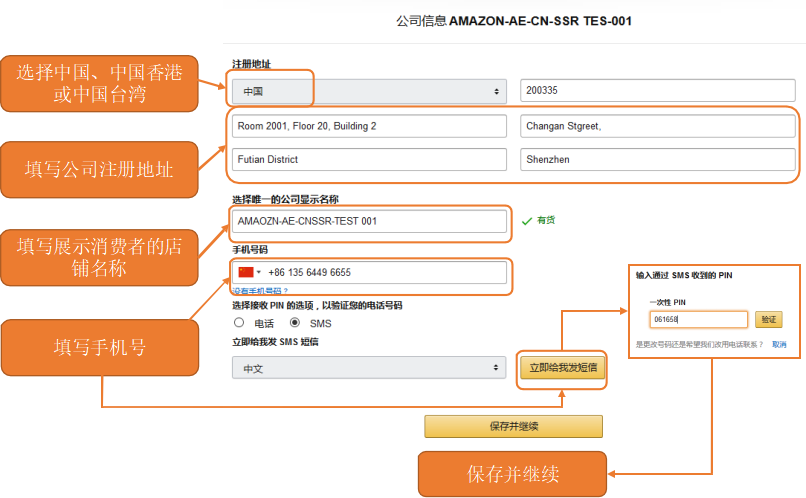This screenshot has height=498, width=806.
Task: Click the 手机号码 label
Action: [250, 250]
